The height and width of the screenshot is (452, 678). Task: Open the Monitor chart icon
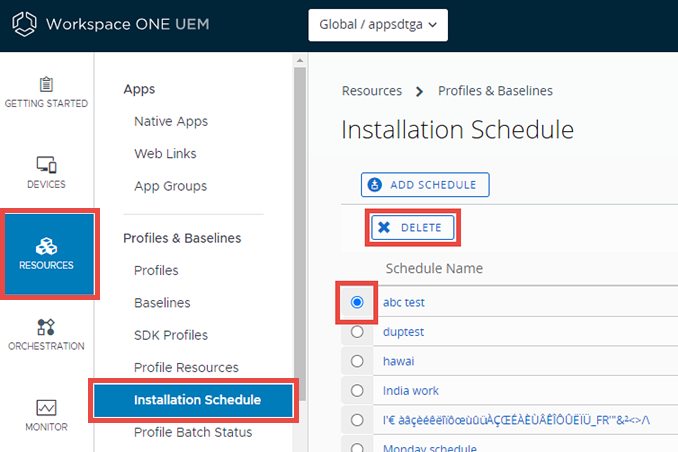tap(46, 407)
